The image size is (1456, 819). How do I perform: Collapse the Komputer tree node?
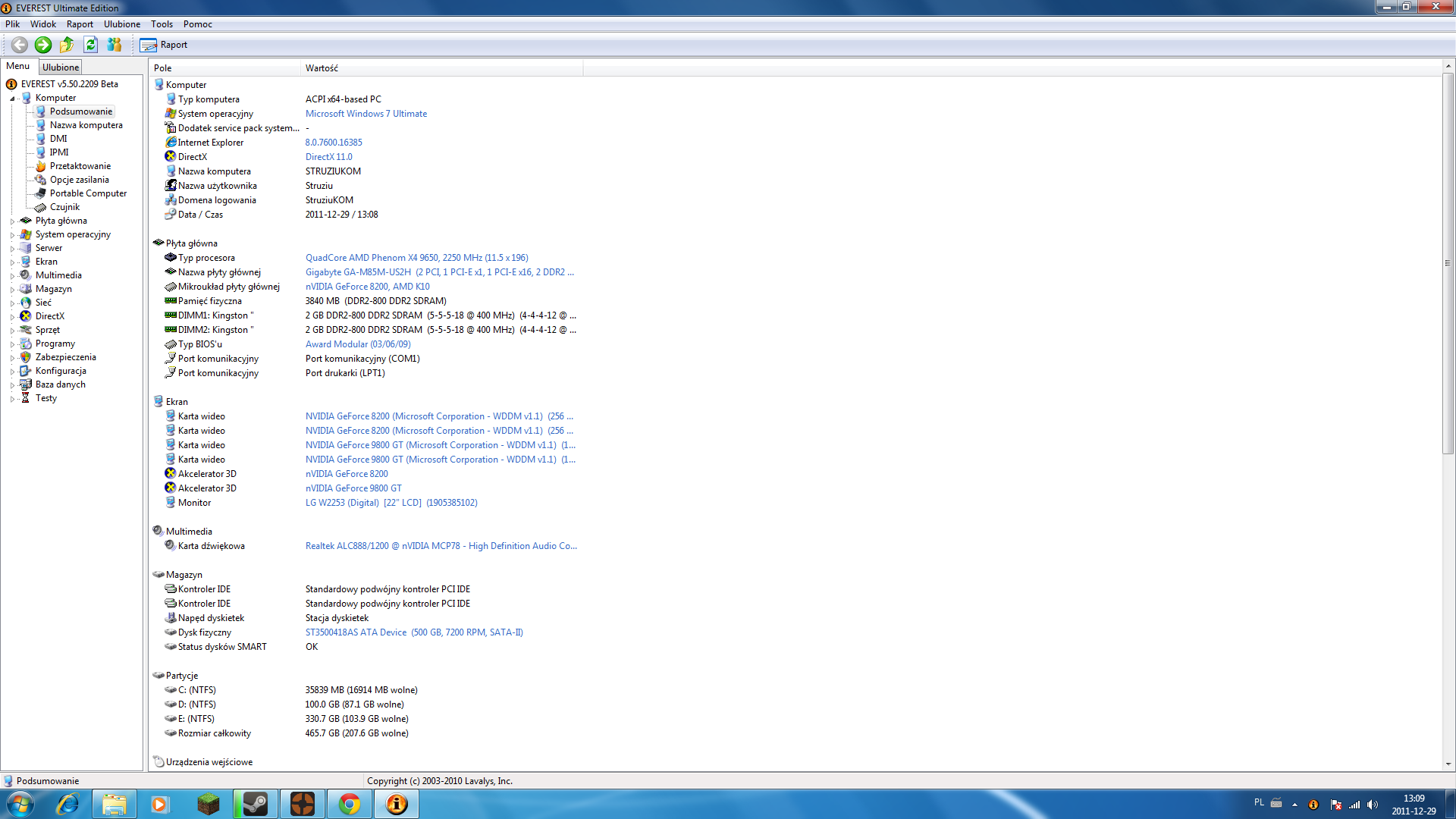click(12, 99)
